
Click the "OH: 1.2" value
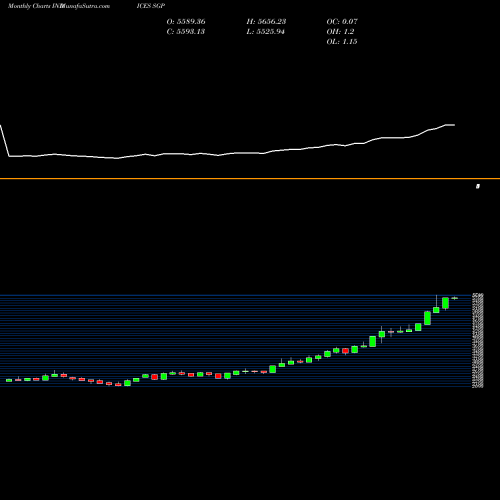pos(340,32)
